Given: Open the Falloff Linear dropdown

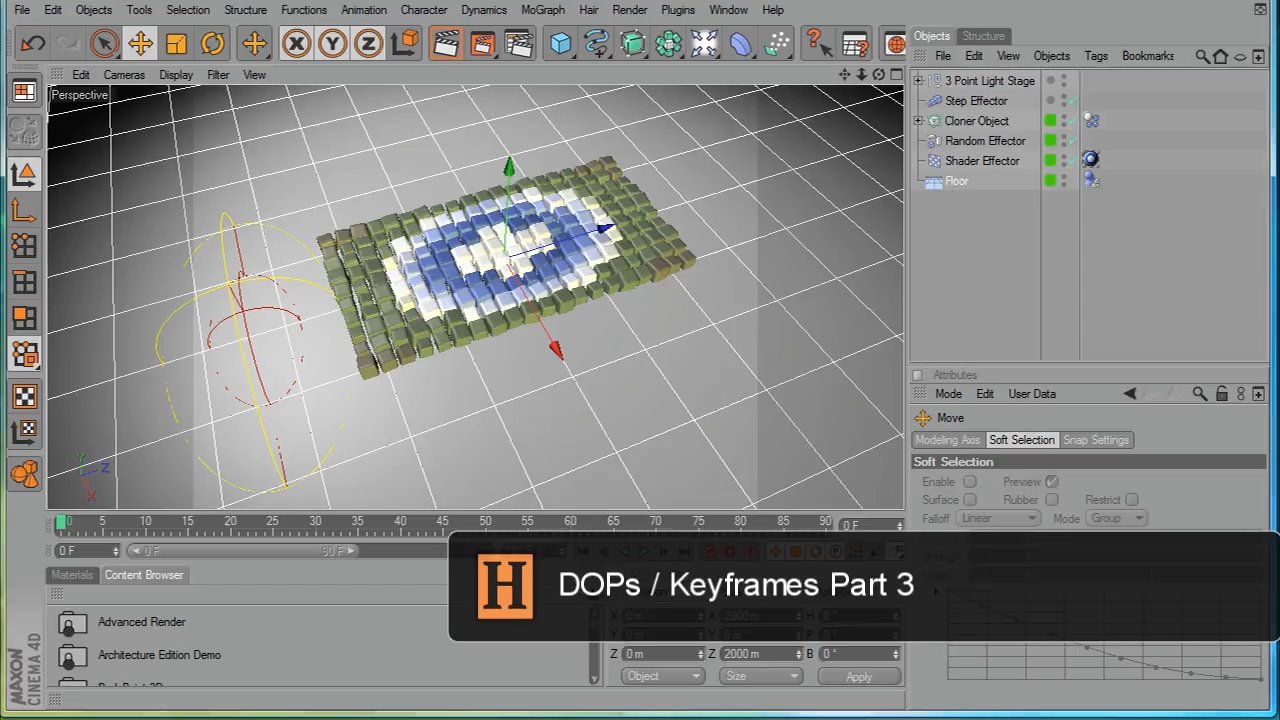Looking at the screenshot, I should click(997, 518).
